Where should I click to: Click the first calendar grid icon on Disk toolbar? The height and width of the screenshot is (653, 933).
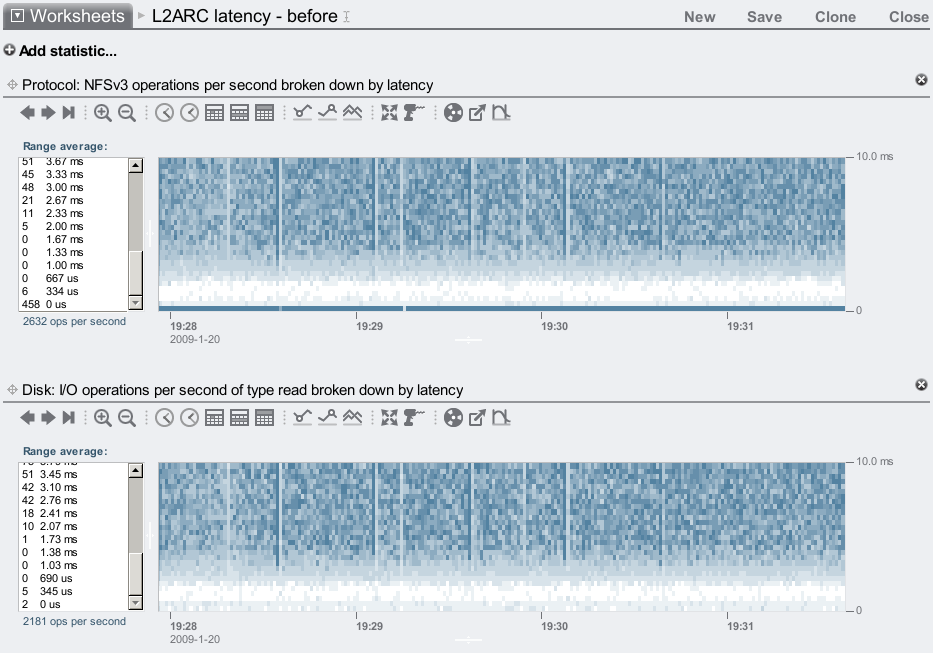[x=214, y=418]
